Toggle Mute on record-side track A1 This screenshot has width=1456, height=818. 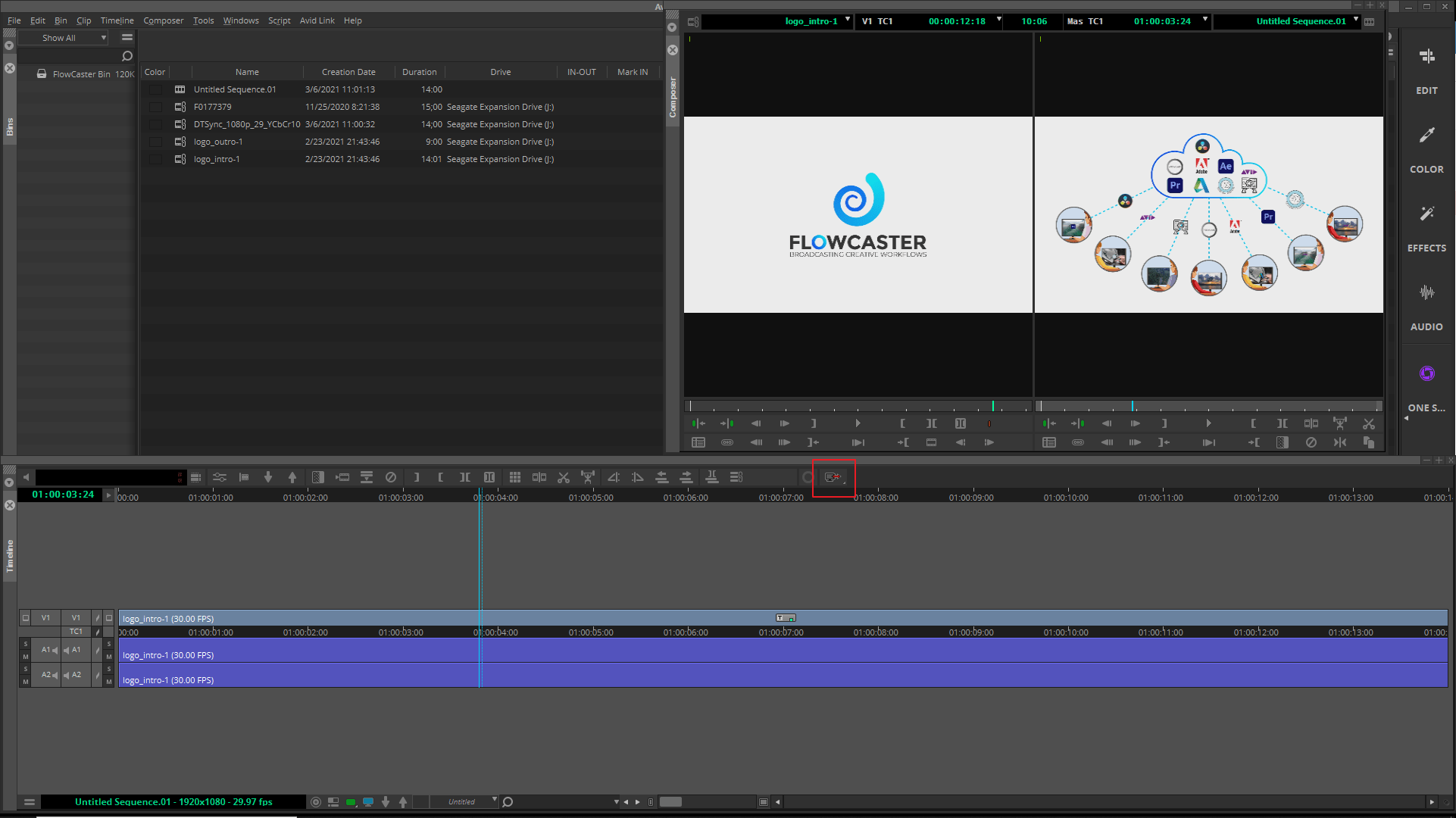coord(109,657)
